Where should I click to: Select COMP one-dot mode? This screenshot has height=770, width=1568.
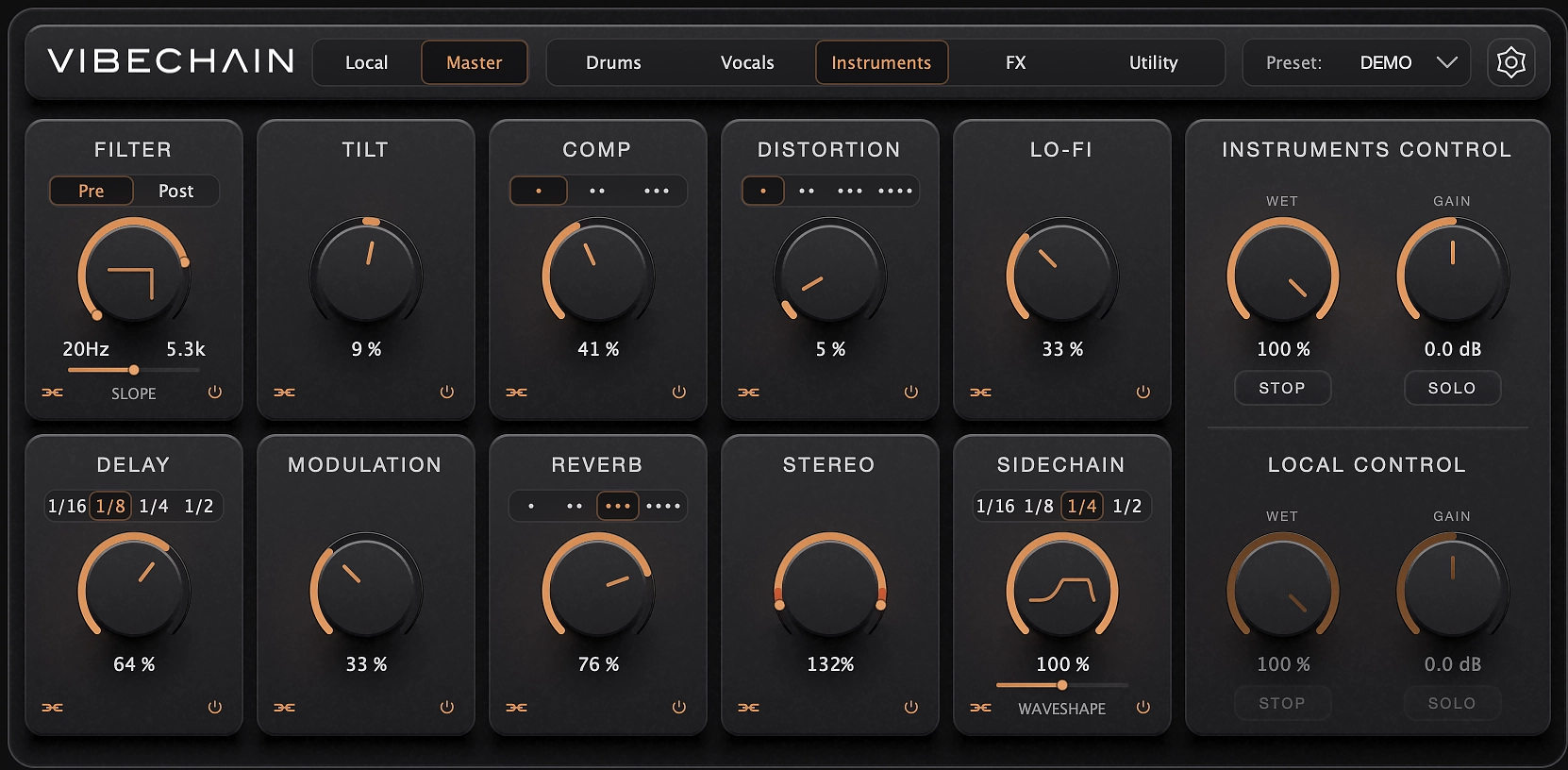click(539, 191)
